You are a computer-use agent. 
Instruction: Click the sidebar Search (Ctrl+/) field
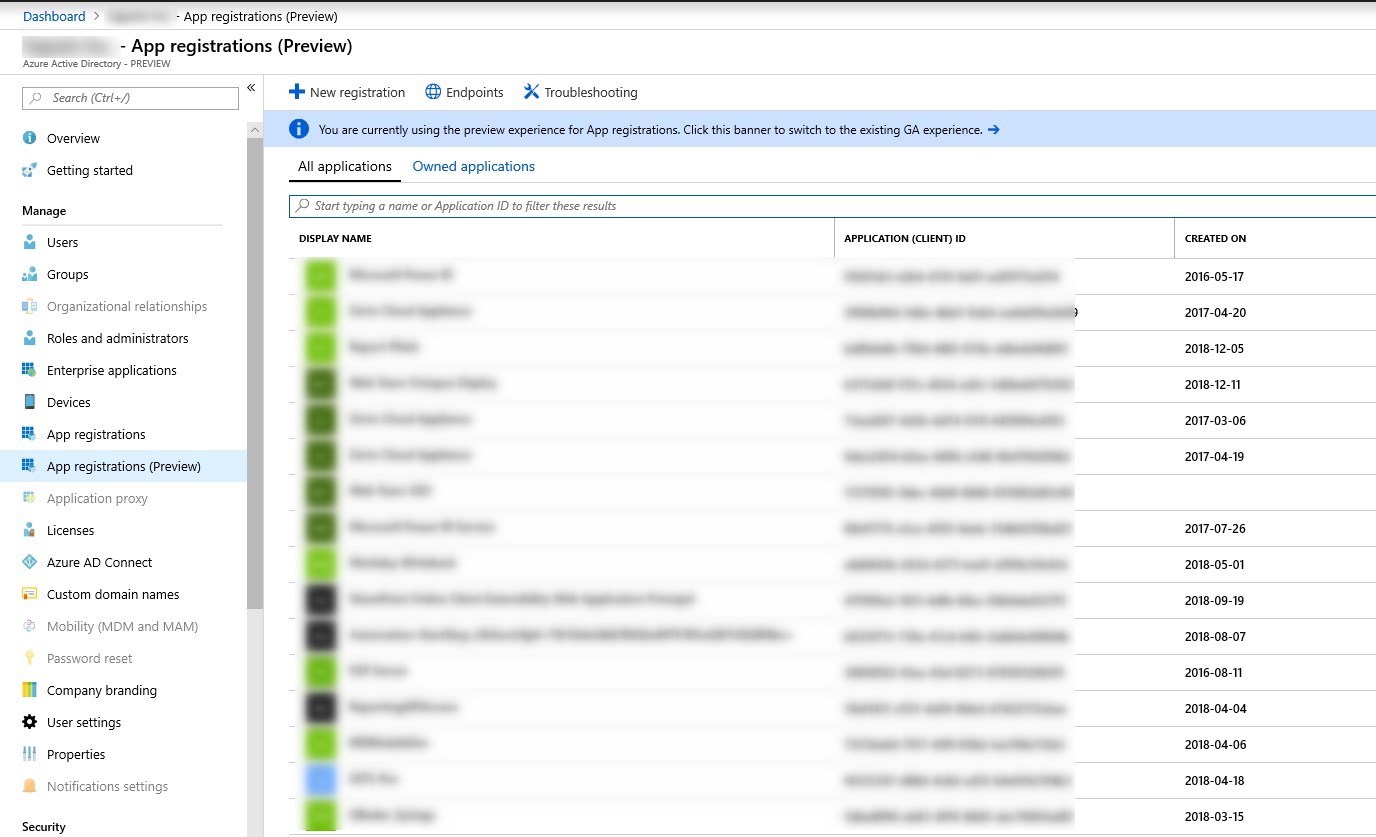(x=130, y=98)
